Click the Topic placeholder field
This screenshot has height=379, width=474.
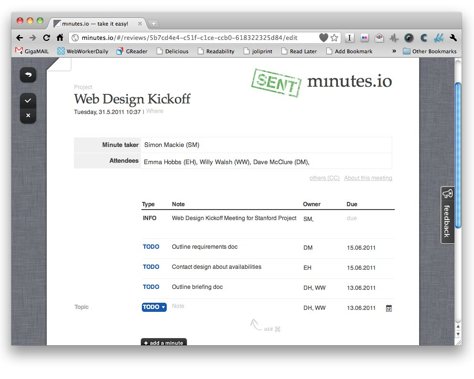(x=82, y=307)
